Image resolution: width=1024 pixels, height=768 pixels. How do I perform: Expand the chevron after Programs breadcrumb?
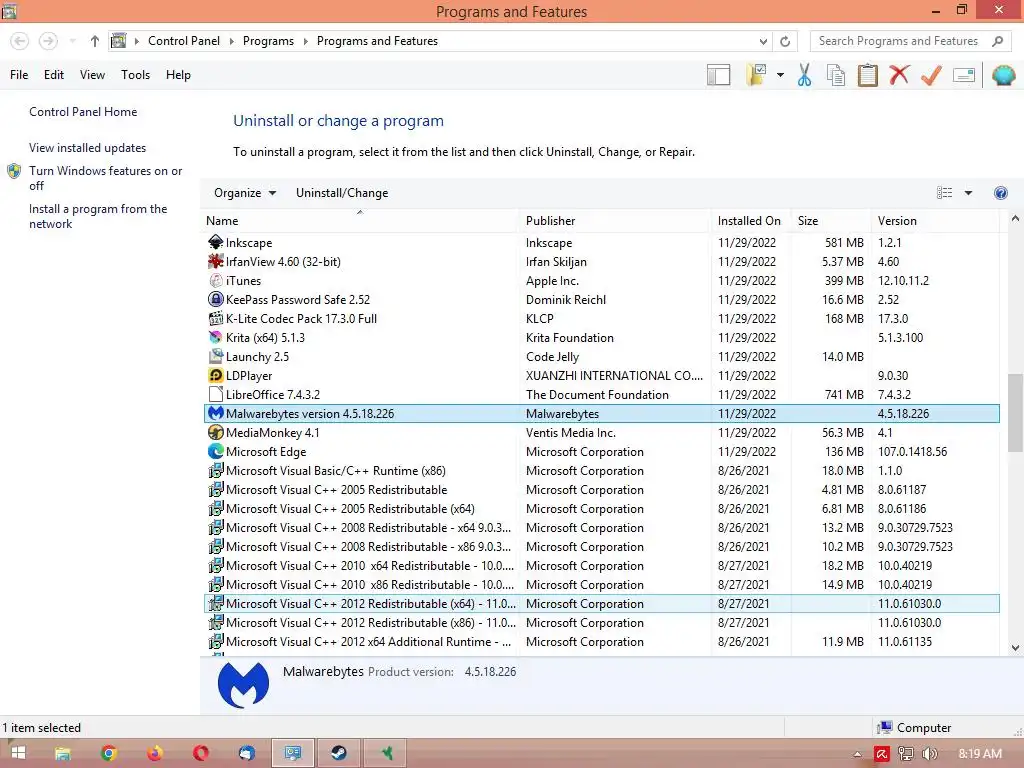point(305,41)
